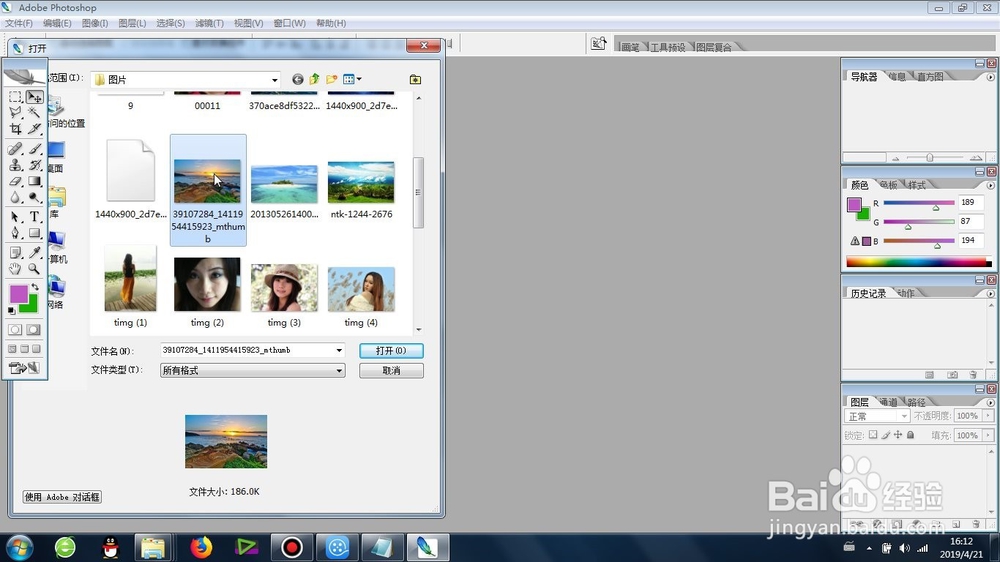Select the Move tool

click(x=34, y=97)
